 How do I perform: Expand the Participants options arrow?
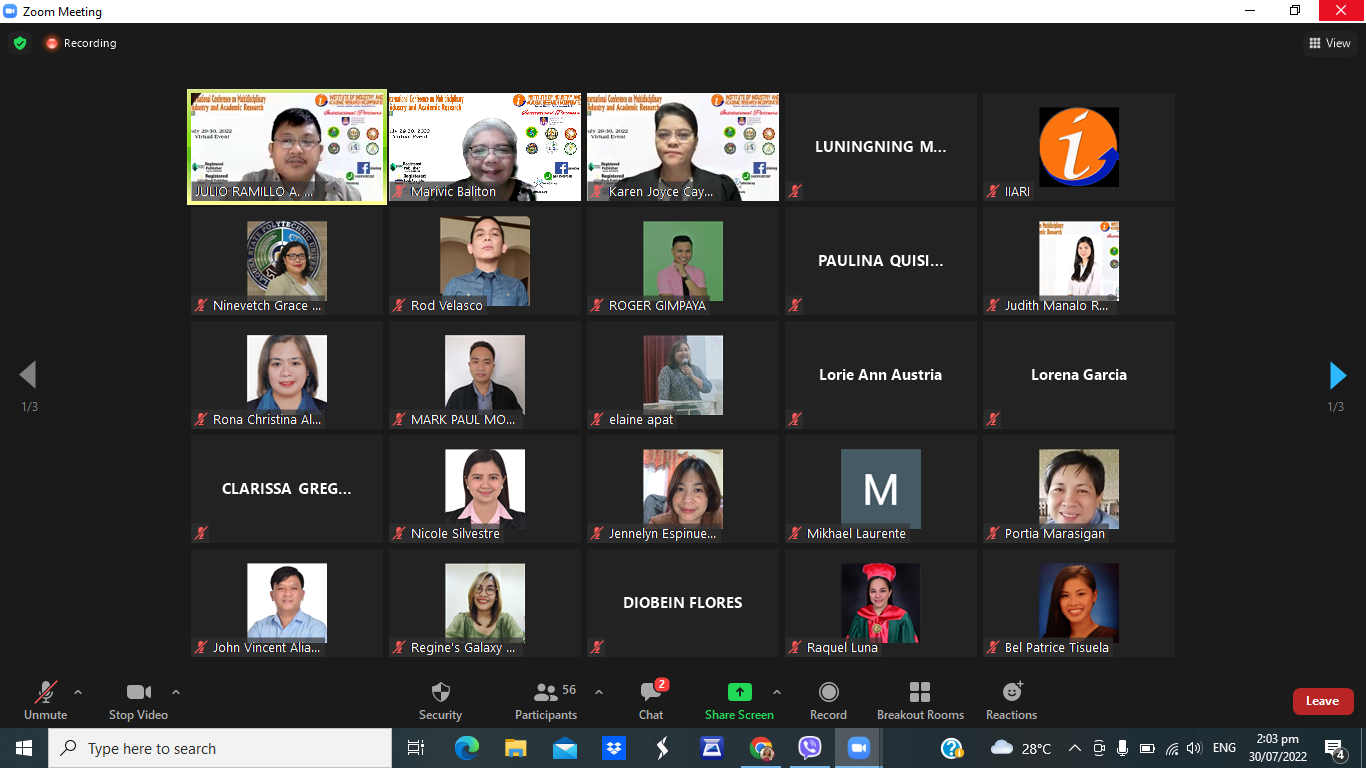click(x=599, y=692)
